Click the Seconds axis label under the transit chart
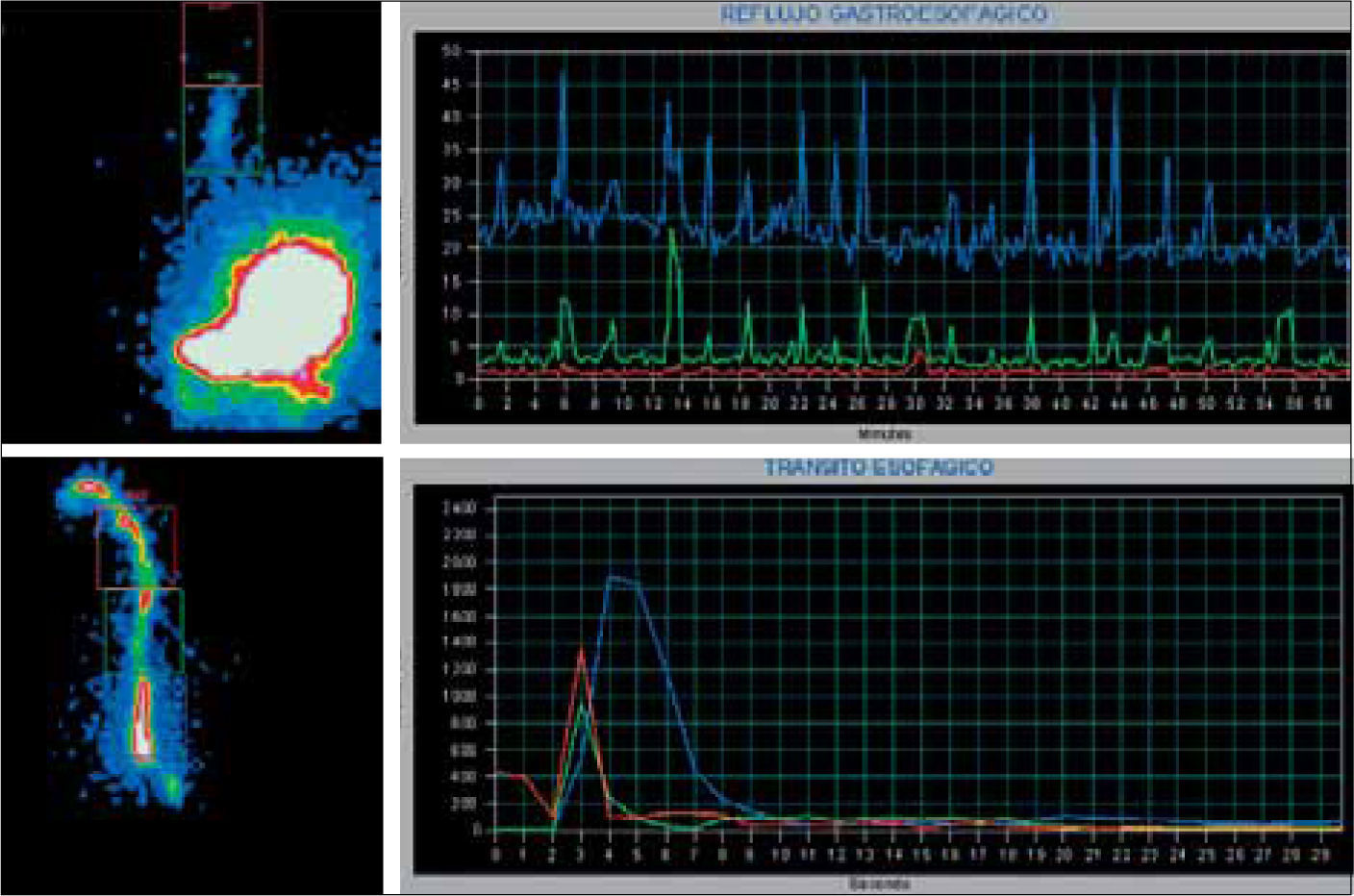 coord(880,883)
